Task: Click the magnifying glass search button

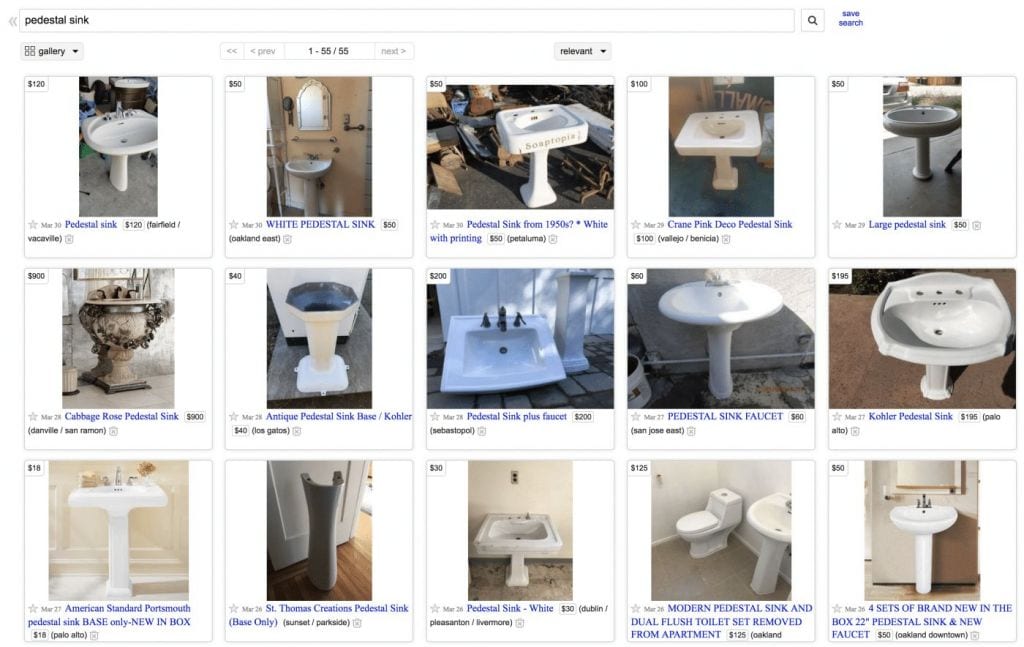Action: pyautogui.click(x=812, y=20)
